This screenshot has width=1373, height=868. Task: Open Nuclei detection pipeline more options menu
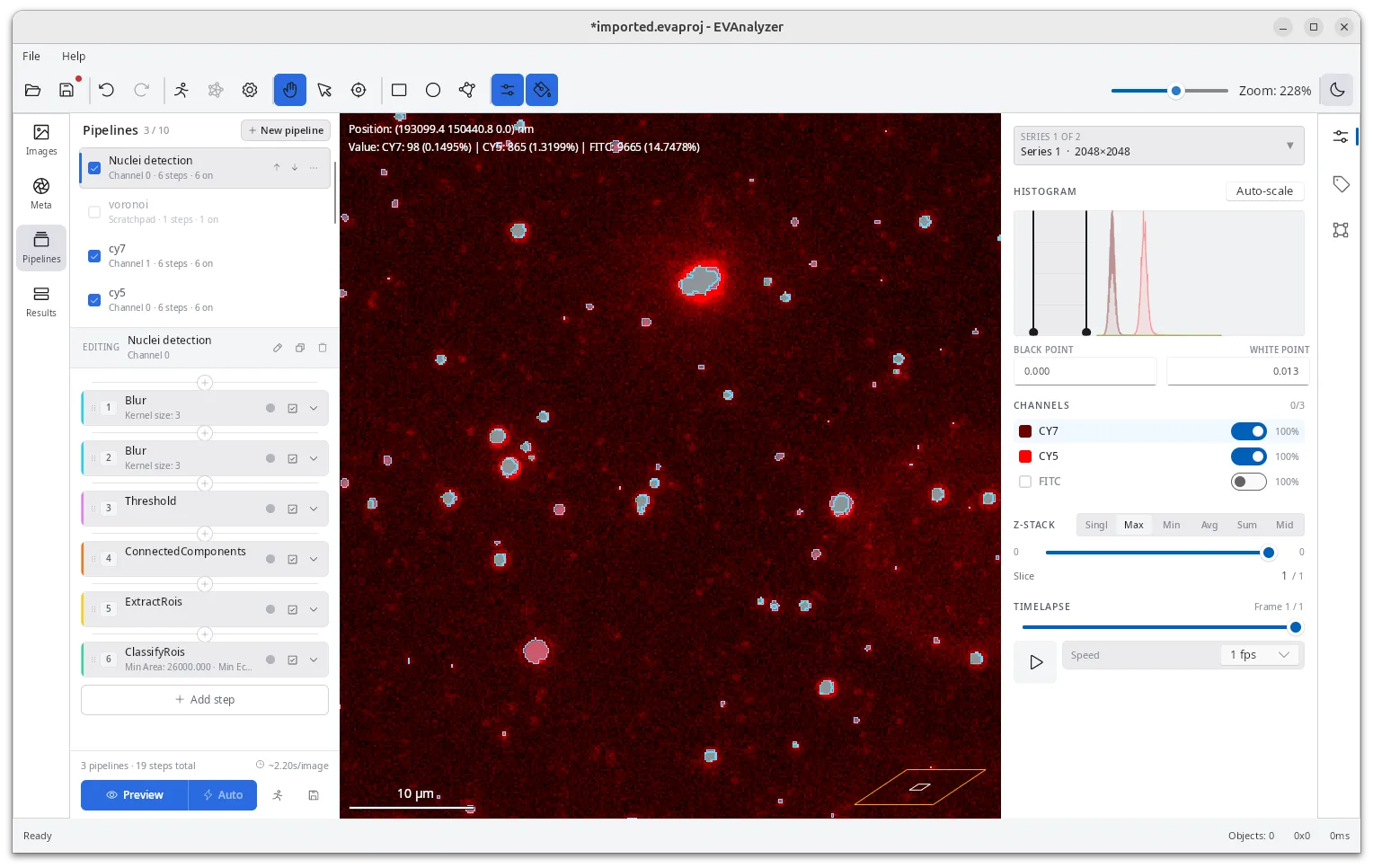point(314,167)
